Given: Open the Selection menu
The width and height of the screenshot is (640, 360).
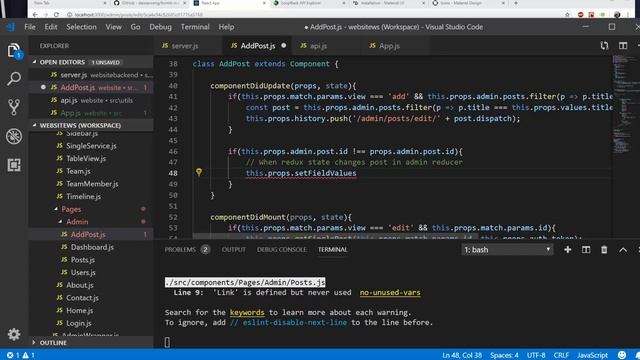Looking at the screenshot, I should [81, 27].
